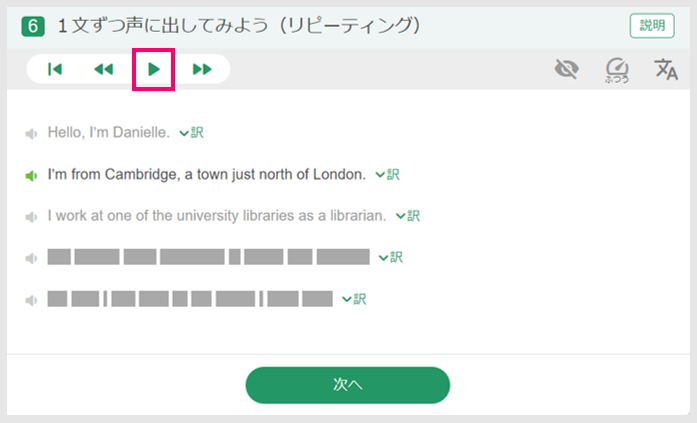Screen dimensions: 697x423
Task: Open the 説明 explanation button
Action: pos(652,25)
